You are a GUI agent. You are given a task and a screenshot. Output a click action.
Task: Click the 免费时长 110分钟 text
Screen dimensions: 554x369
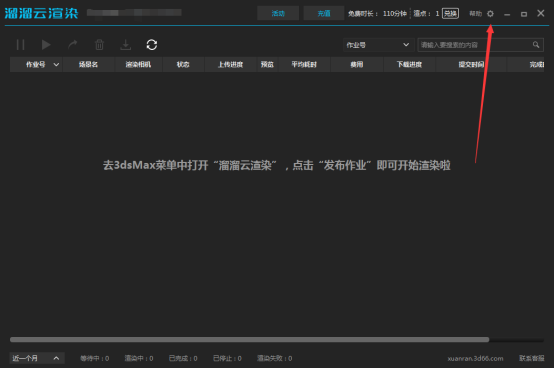click(x=377, y=13)
